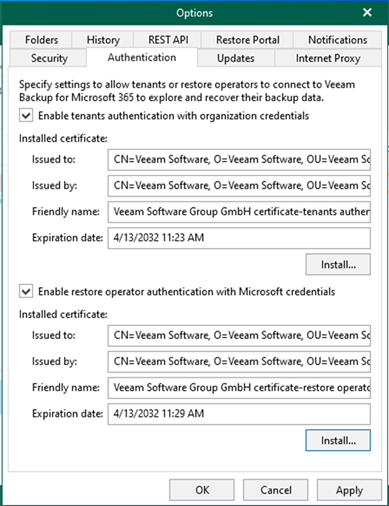
Task: Click the Cancel button
Action: (x=276, y=490)
